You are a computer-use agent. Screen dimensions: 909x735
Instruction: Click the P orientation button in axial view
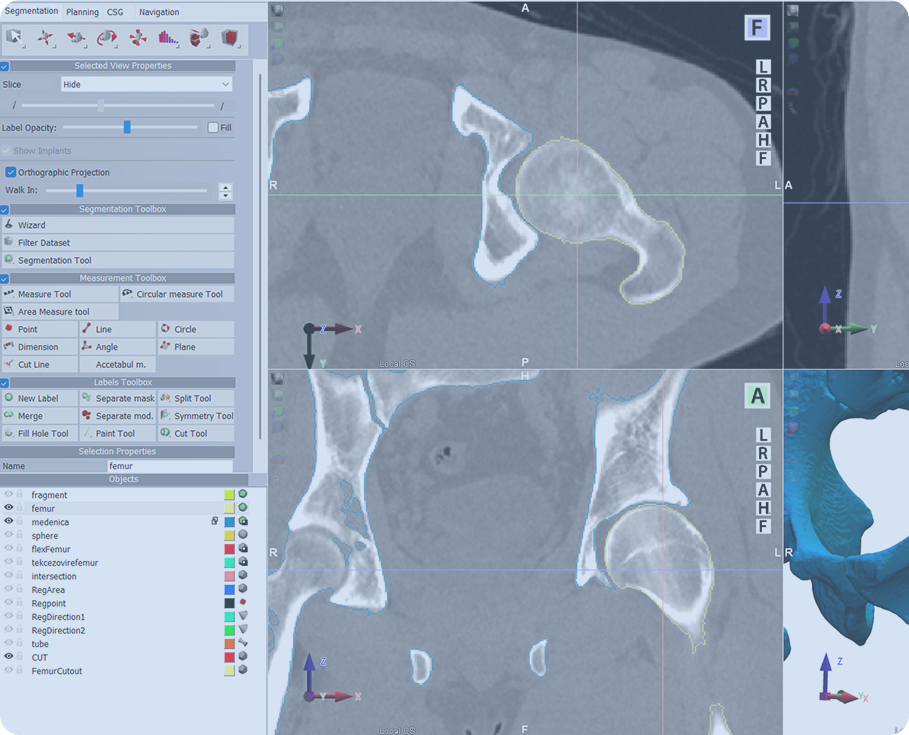tap(763, 103)
